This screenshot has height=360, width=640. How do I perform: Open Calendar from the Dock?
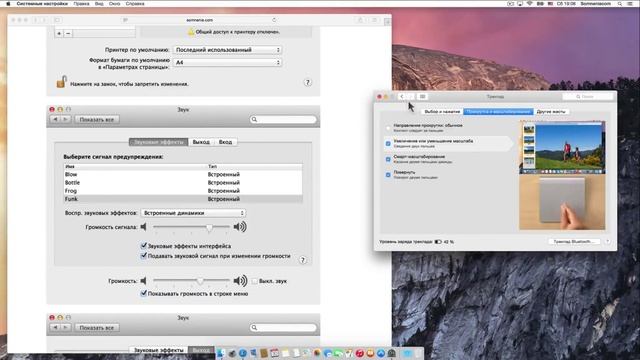point(274,353)
